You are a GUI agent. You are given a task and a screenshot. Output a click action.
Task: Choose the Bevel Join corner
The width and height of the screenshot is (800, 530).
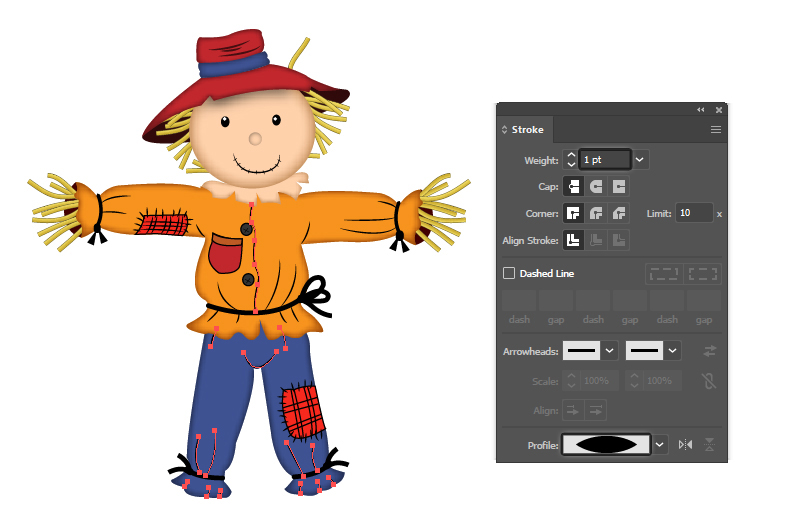click(x=619, y=213)
